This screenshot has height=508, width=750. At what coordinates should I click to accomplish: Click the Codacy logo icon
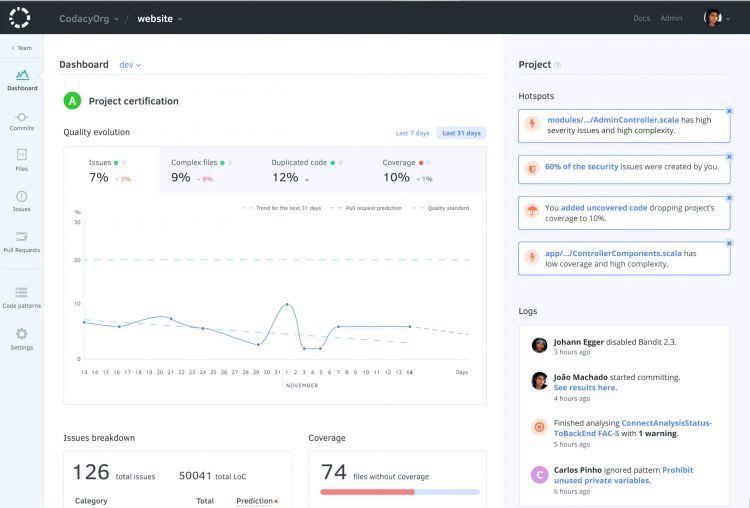[20, 17]
